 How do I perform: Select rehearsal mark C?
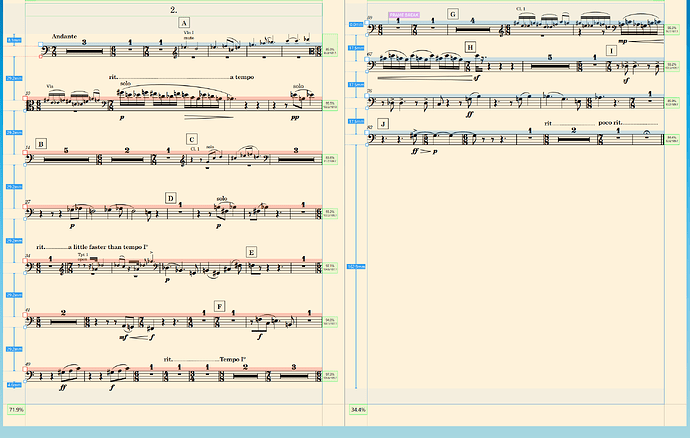pyautogui.click(x=191, y=140)
